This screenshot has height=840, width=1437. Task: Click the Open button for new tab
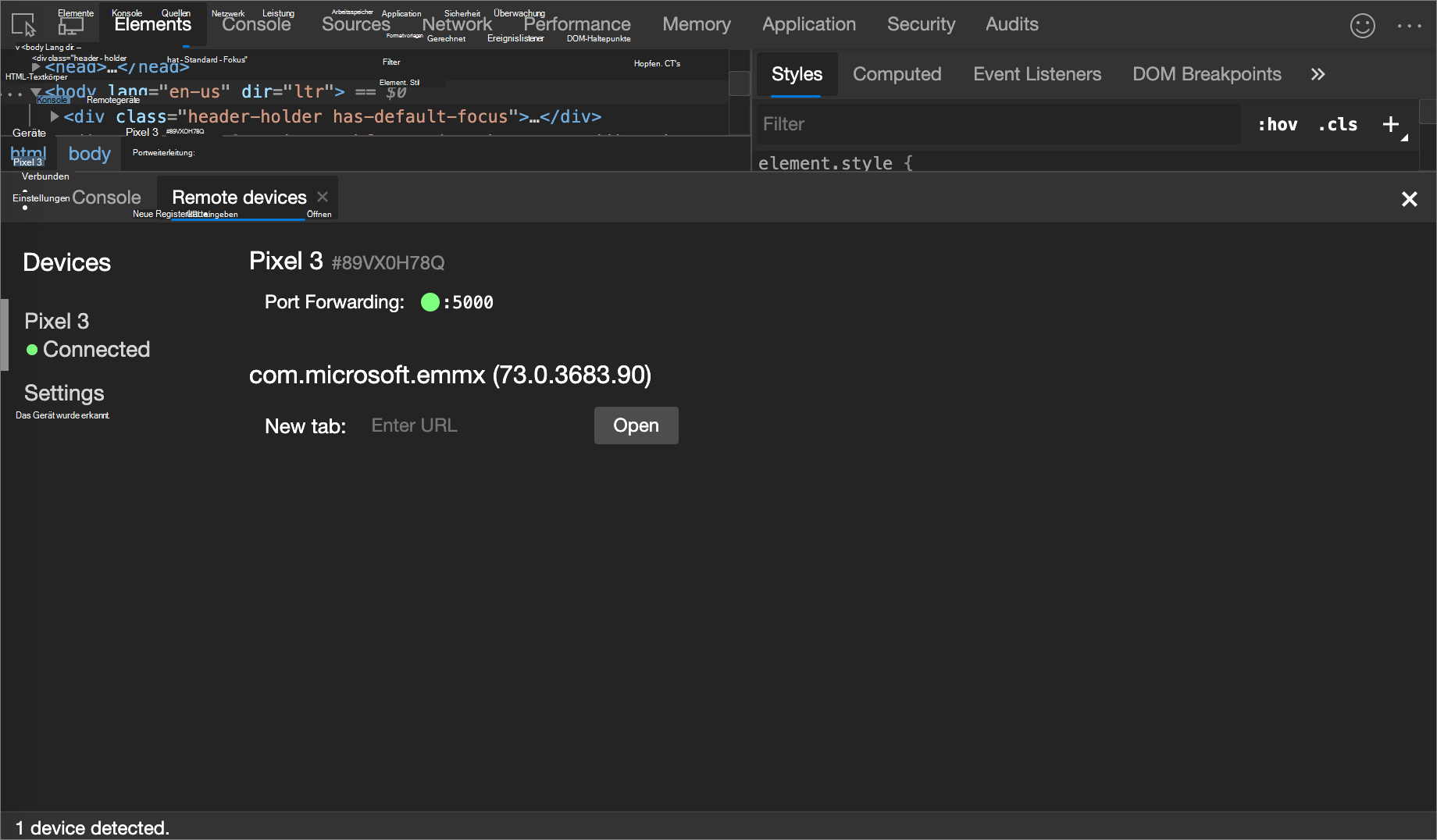[x=636, y=425]
